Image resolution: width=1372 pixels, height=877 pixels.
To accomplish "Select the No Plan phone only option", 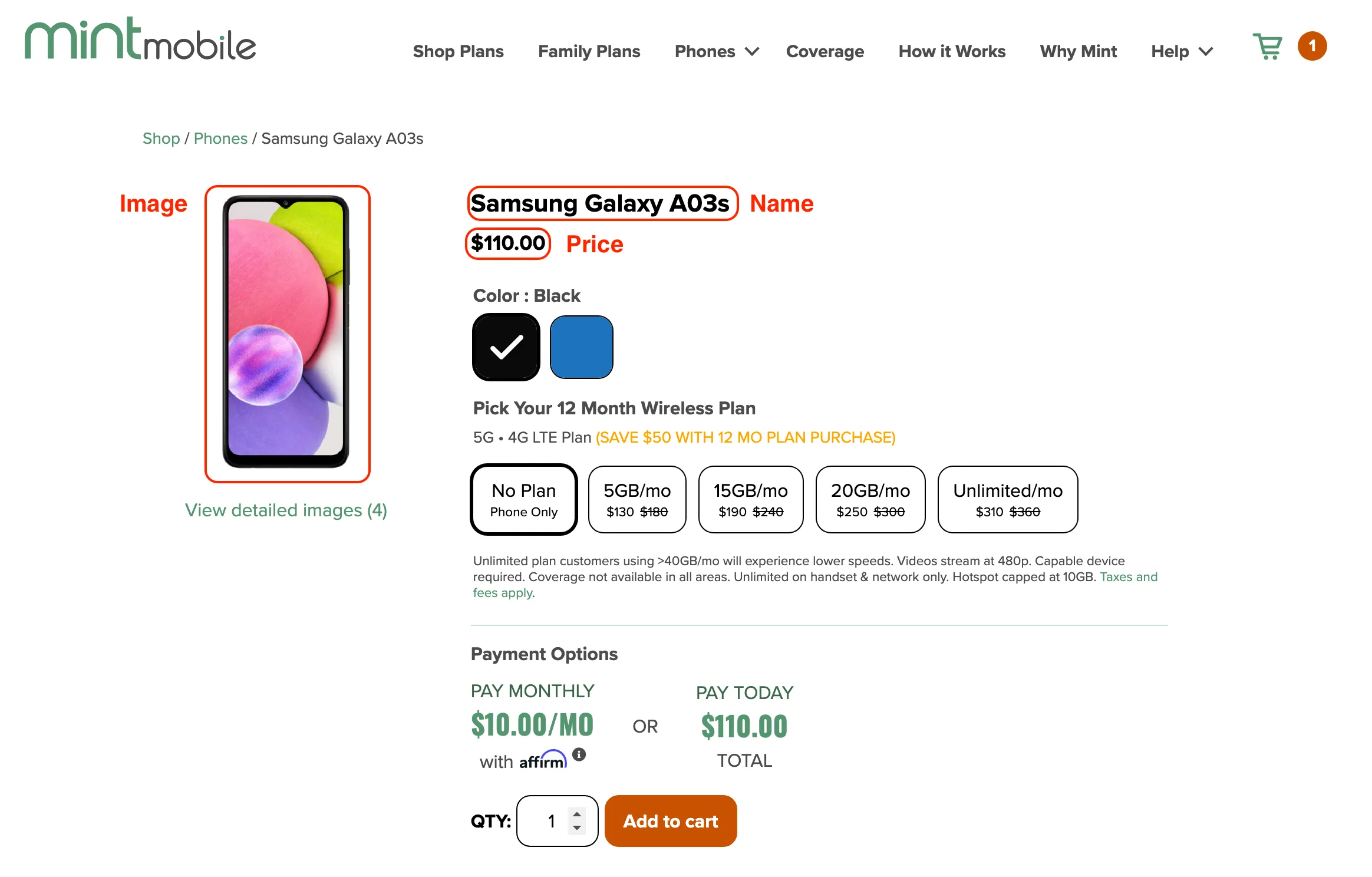I will [x=522, y=499].
